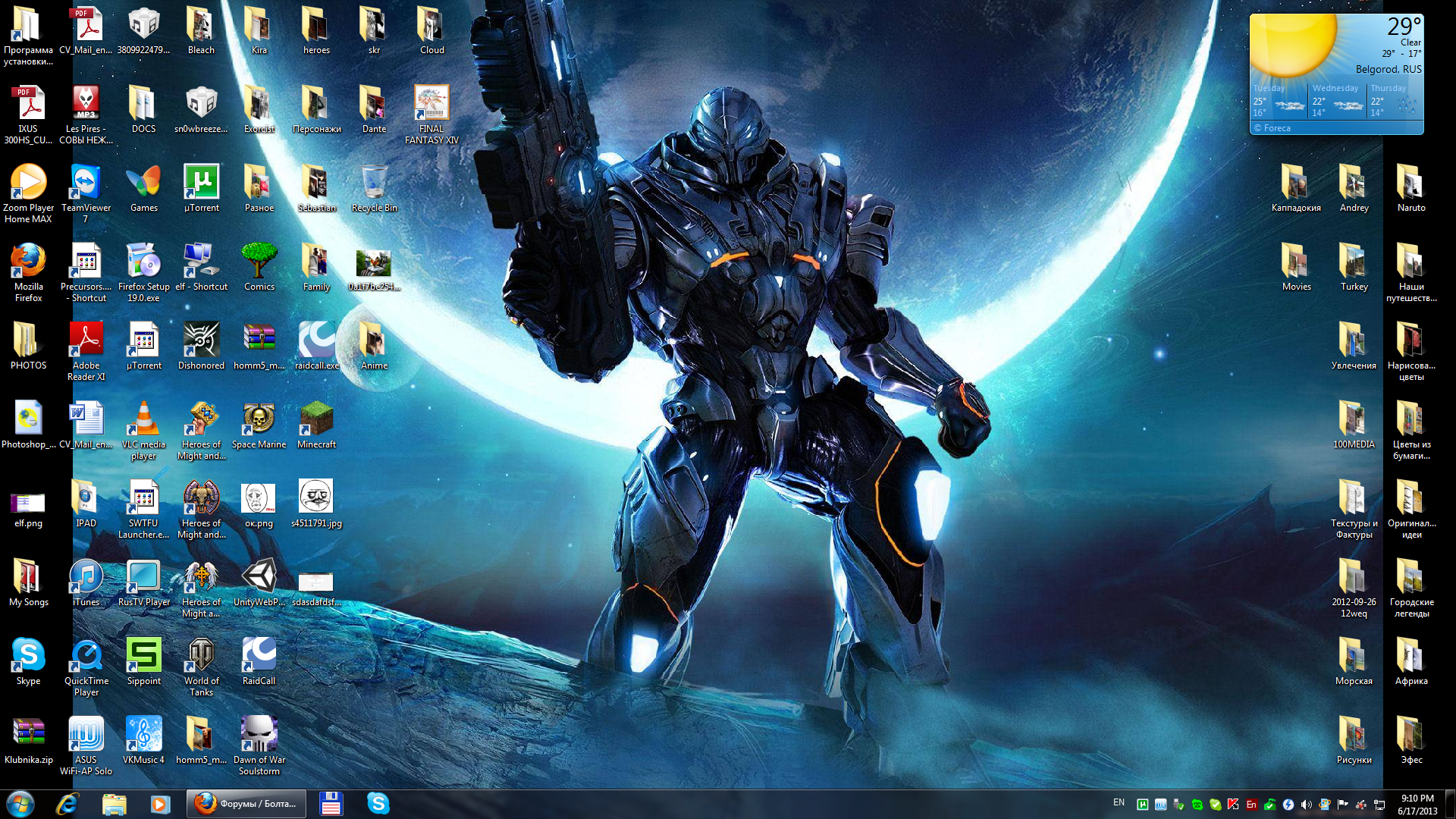
Task: Open the TeamViewer 7 desktop icon
Action: [86, 182]
